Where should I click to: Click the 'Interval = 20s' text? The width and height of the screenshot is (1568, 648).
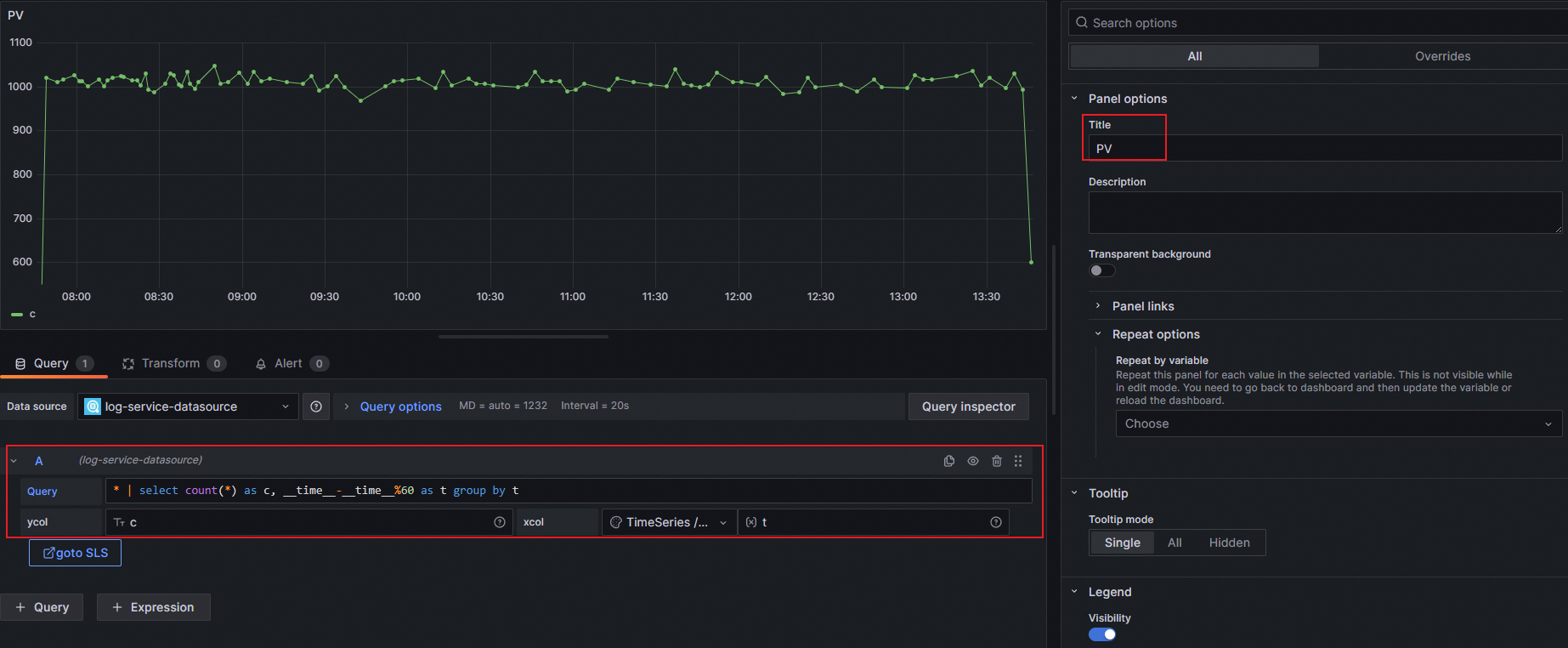click(x=595, y=406)
